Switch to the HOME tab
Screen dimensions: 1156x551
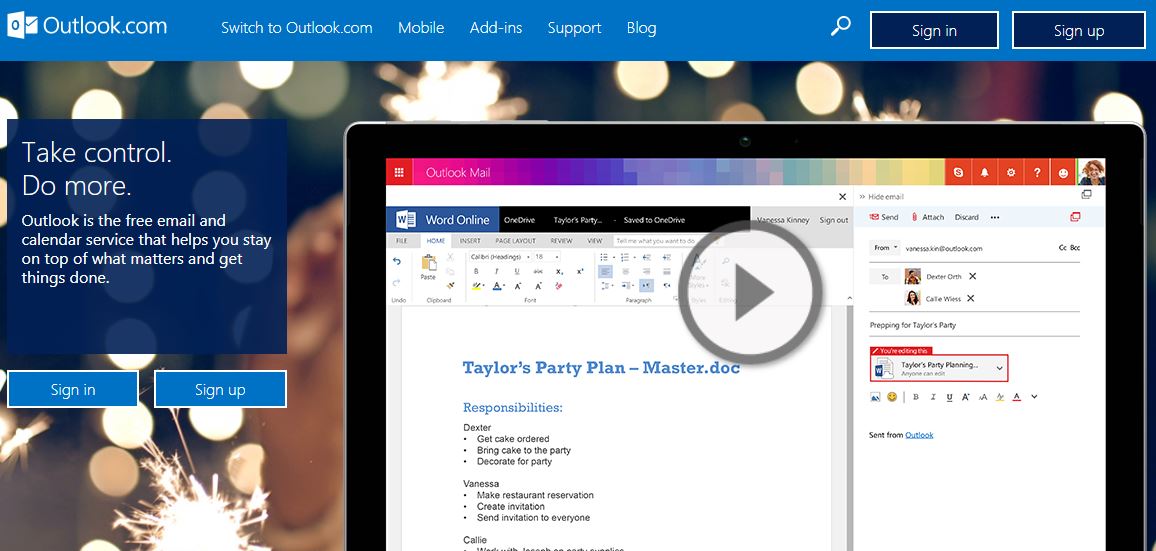click(436, 240)
